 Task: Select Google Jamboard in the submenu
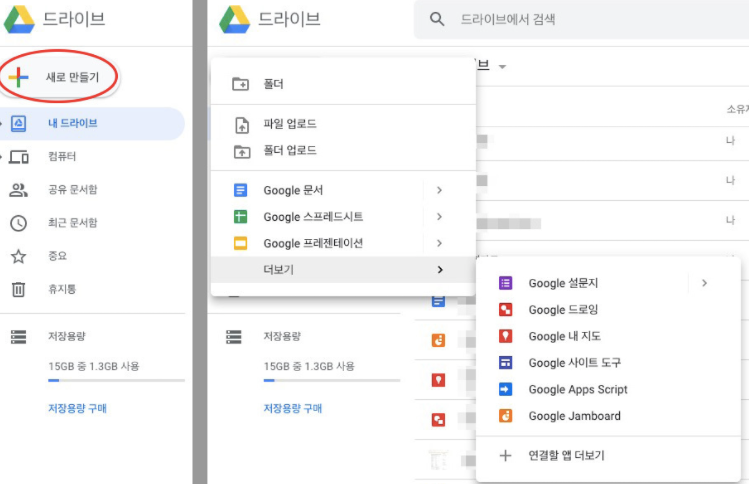click(609, 416)
